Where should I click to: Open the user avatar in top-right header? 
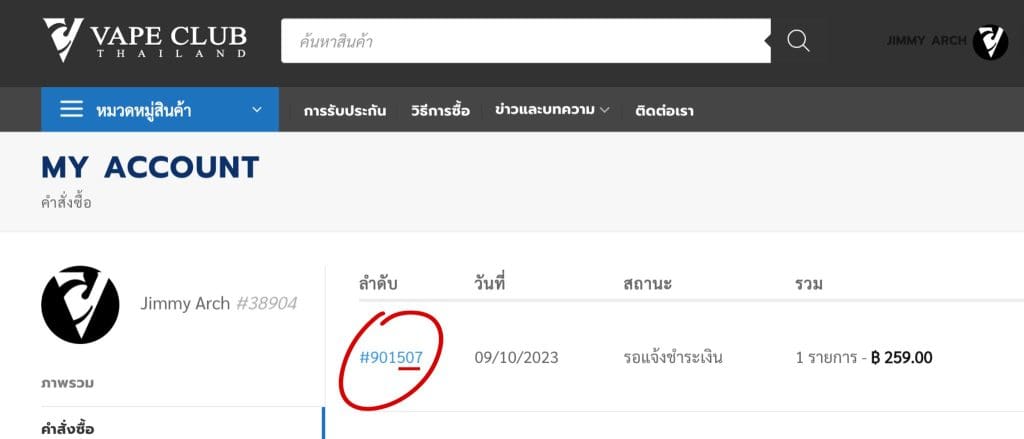click(990, 42)
